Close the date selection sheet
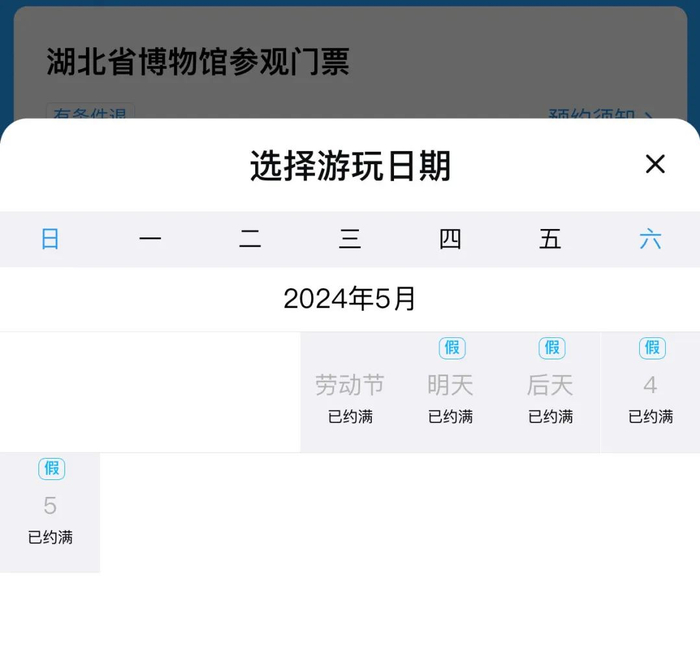This screenshot has height=661, width=700. [x=655, y=164]
